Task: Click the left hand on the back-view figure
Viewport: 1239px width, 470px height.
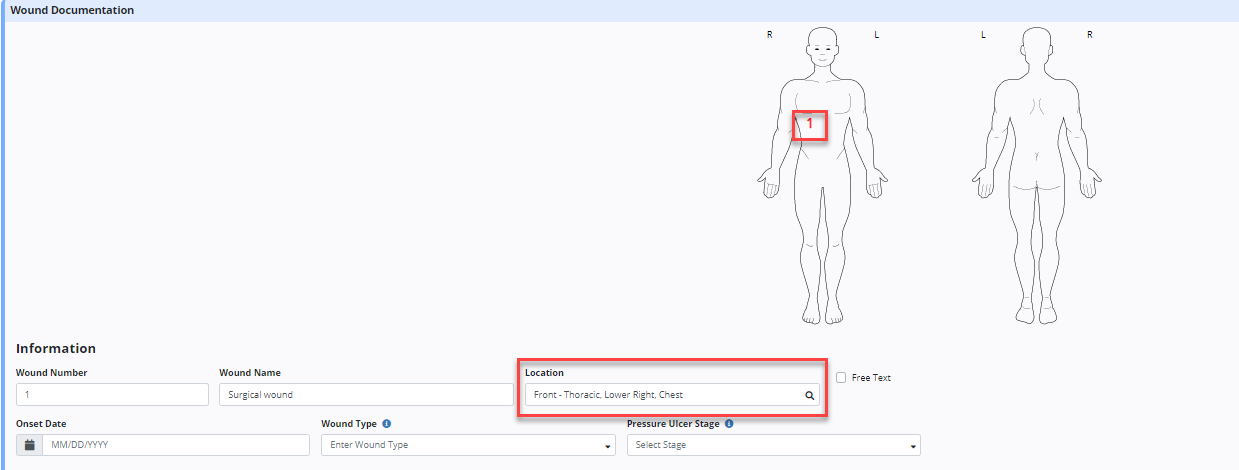Action: point(981,186)
